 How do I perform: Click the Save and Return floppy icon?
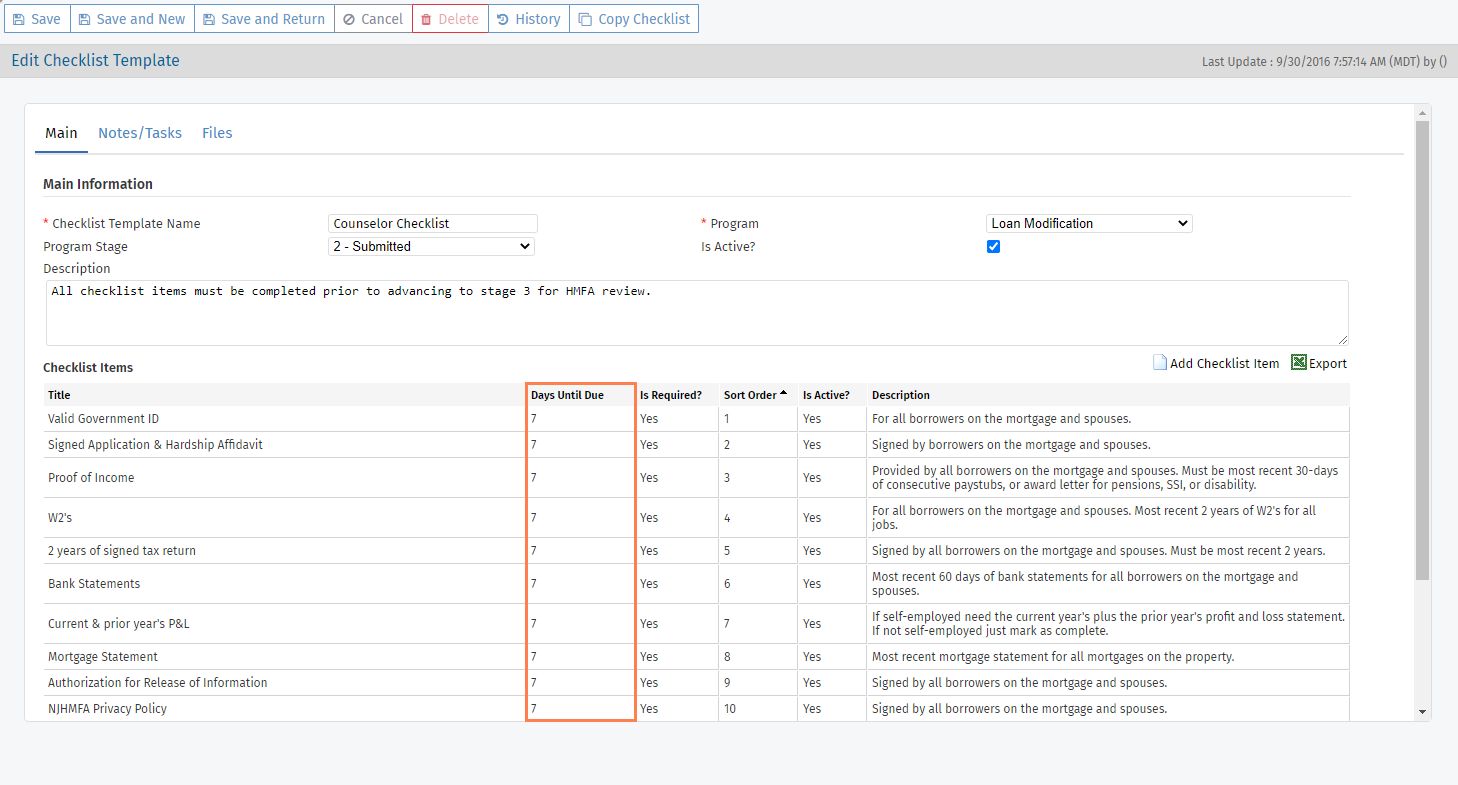(208, 18)
